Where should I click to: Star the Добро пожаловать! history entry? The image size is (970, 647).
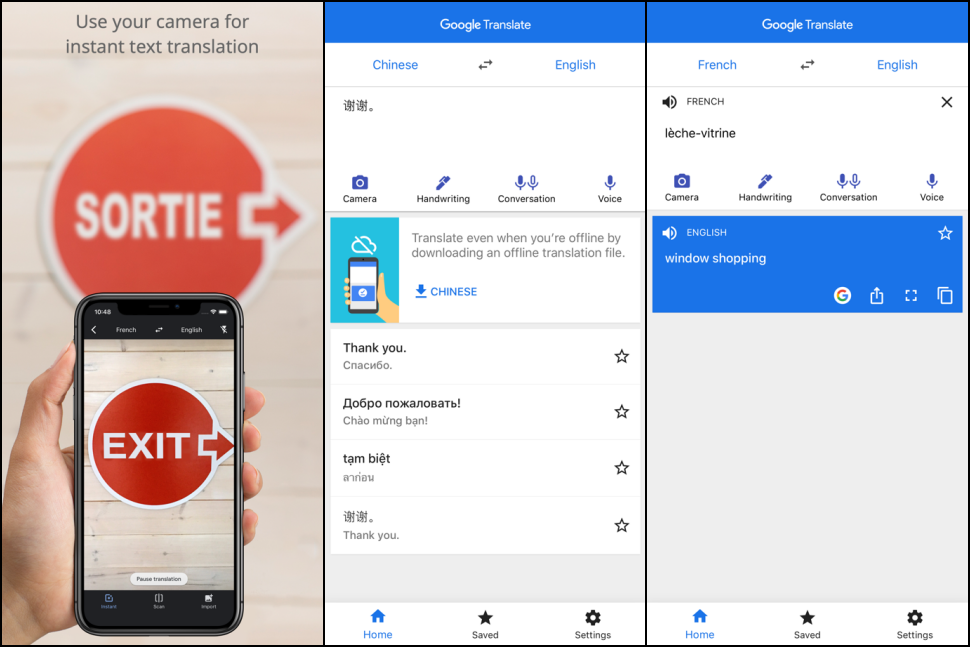(x=622, y=412)
